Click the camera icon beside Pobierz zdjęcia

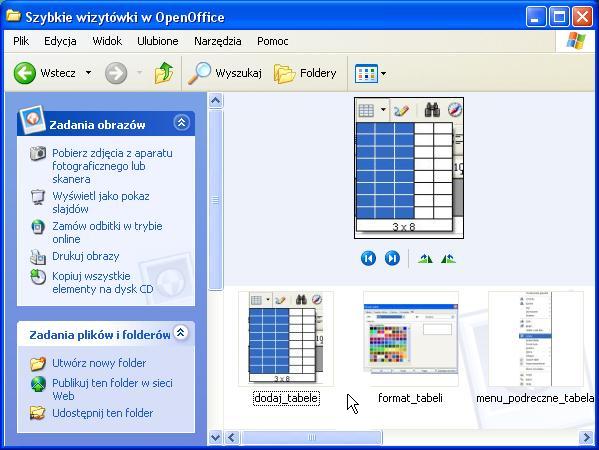click(38, 153)
